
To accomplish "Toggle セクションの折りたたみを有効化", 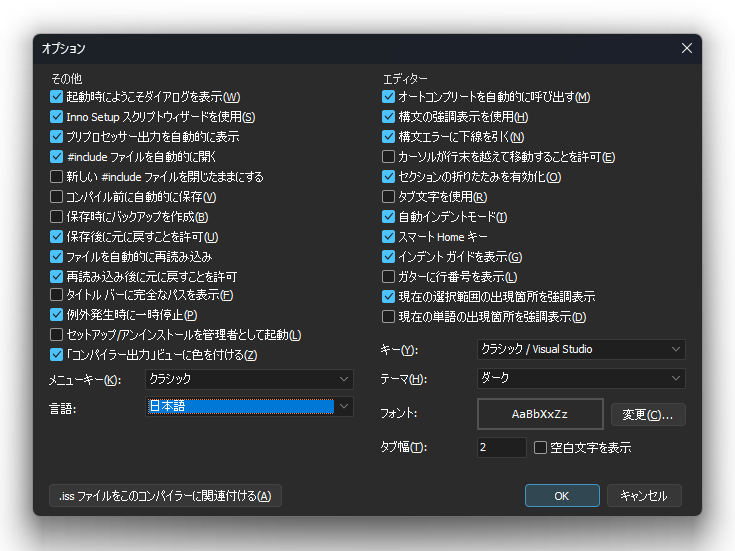I will 388,177.
